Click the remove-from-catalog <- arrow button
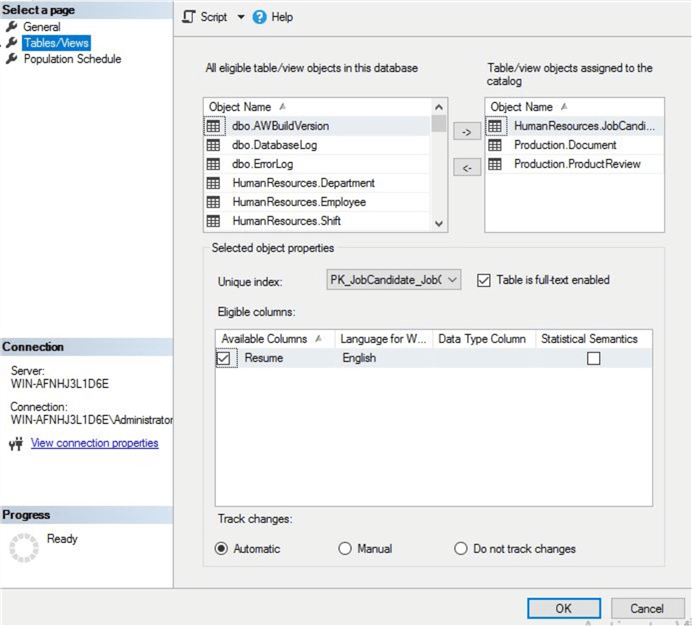This screenshot has width=692, height=626. pos(467,168)
